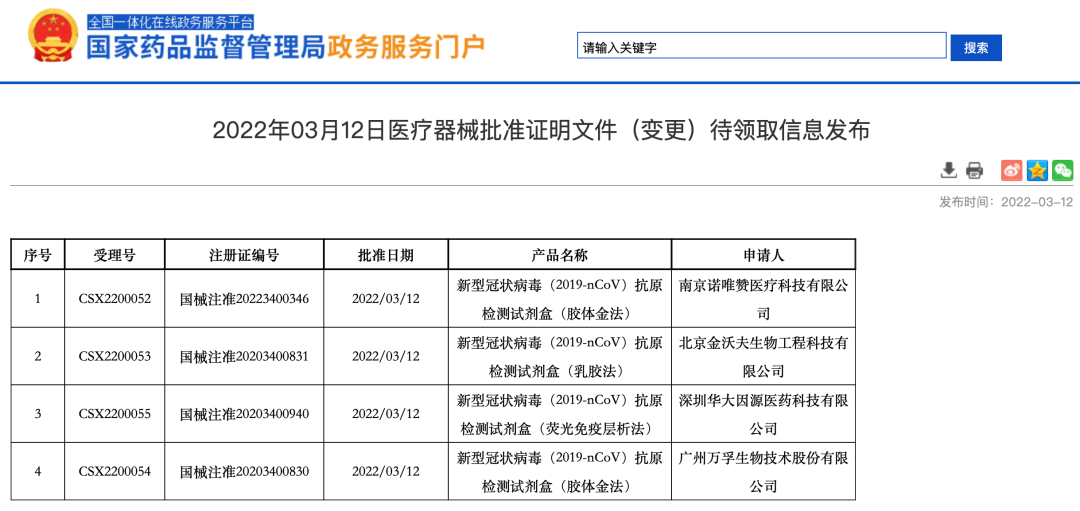
Task: Click the 序号 column header
Action: coord(38,255)
